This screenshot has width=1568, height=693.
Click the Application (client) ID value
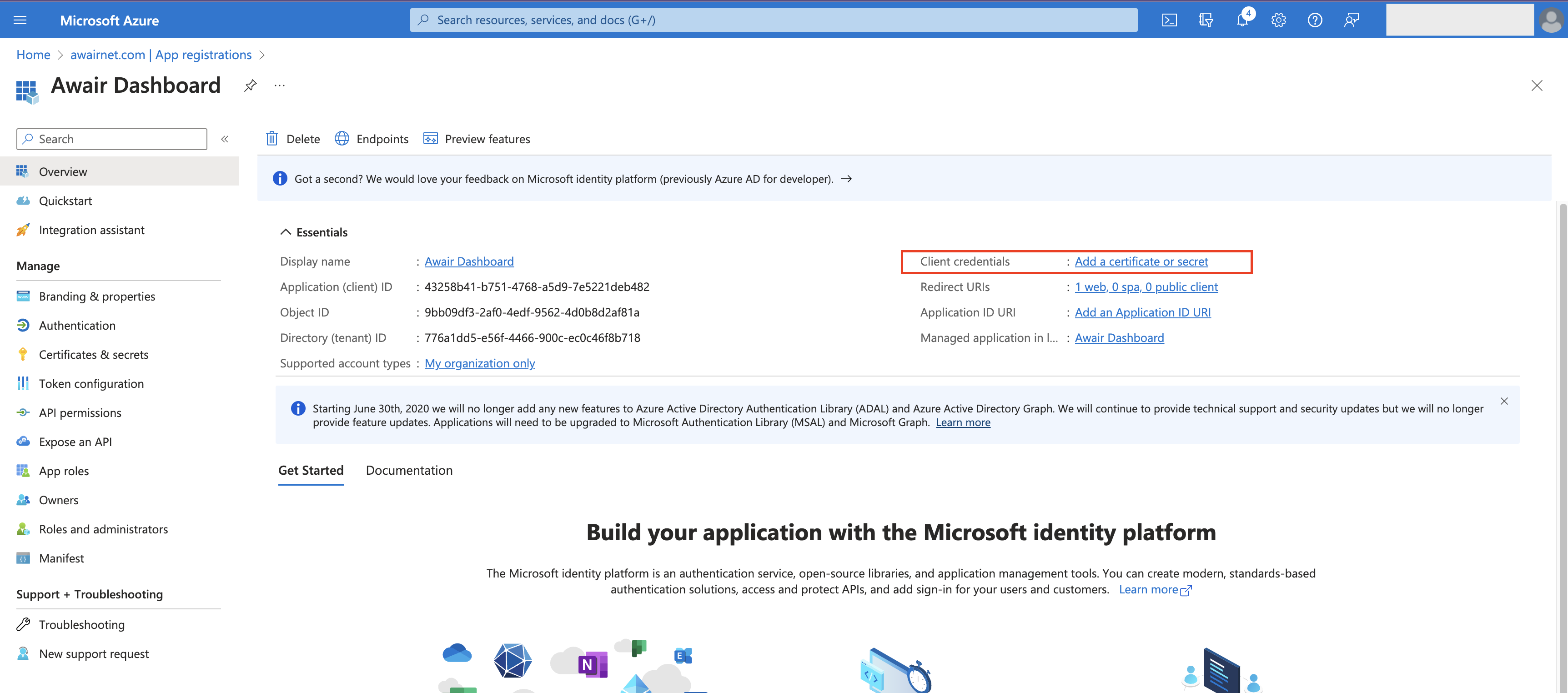coord(537,287)
